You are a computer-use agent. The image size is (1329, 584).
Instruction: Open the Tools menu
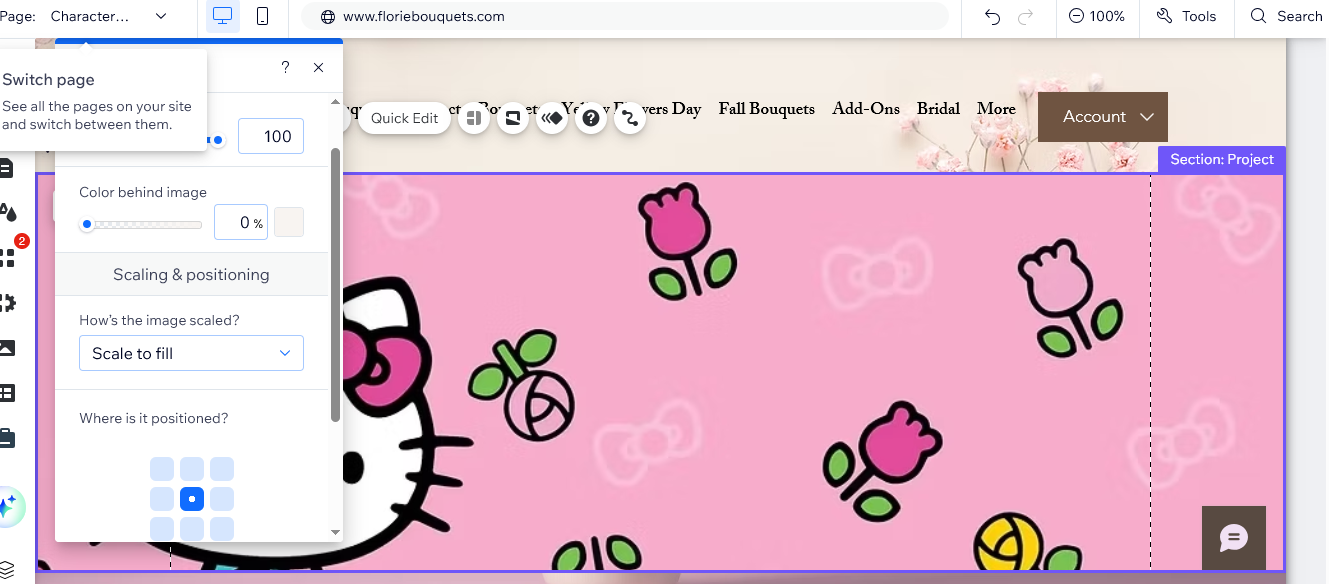pos(1186,16)
